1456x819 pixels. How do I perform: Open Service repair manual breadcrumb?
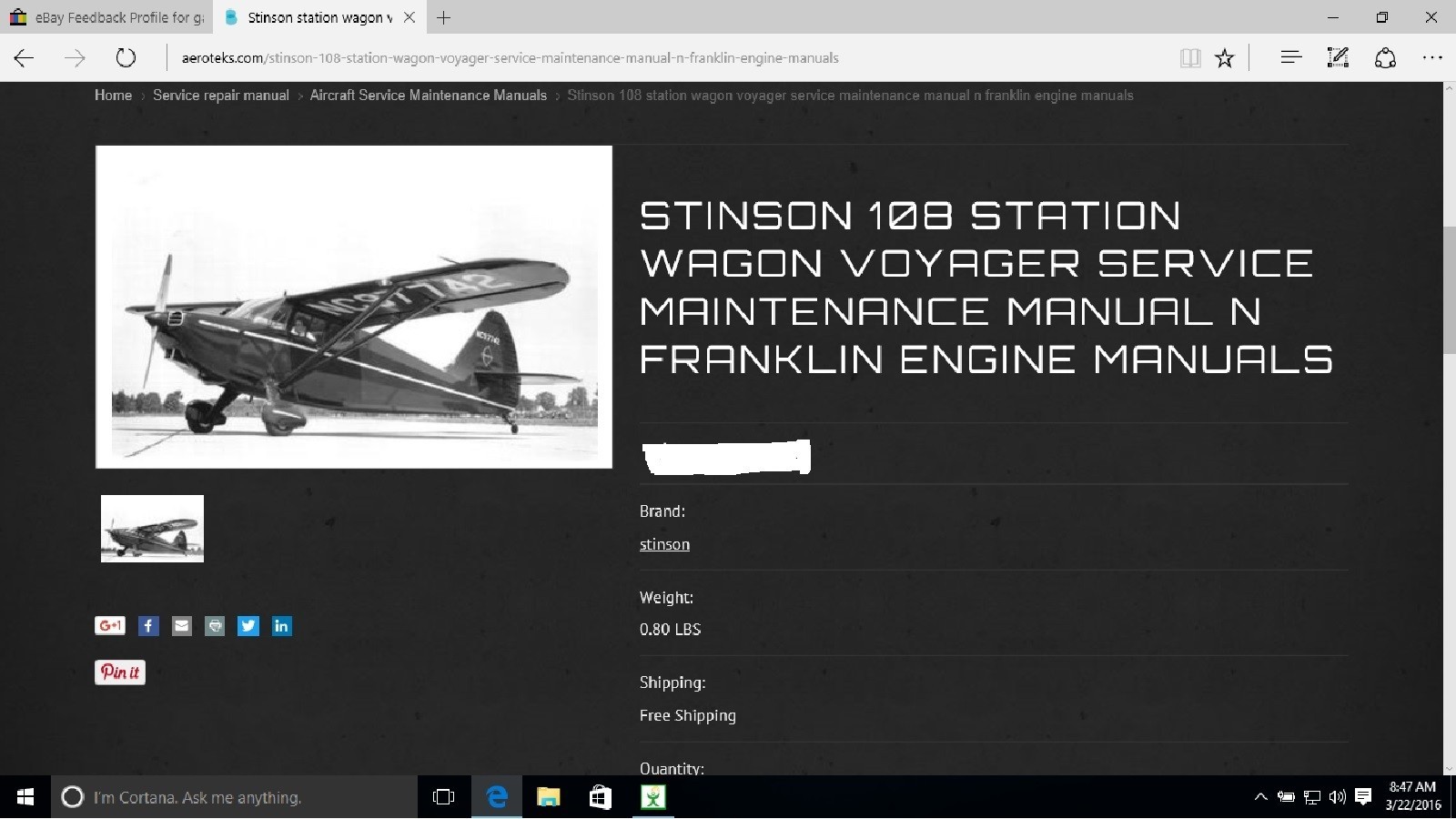221,96
